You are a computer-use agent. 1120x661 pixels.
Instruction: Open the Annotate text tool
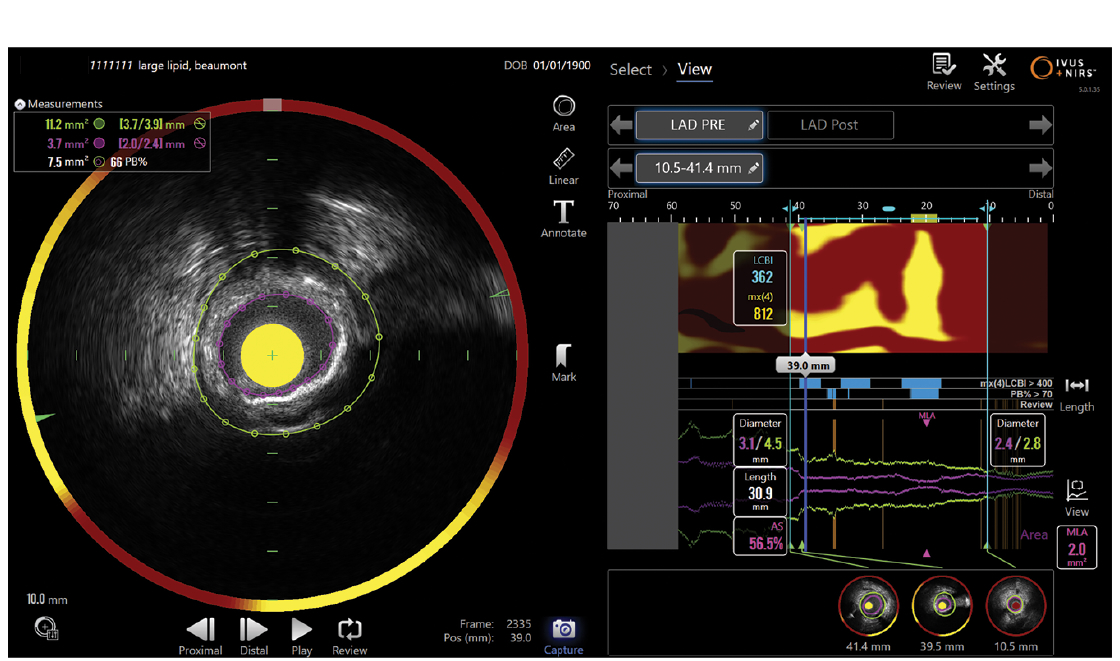pos(564,219)
